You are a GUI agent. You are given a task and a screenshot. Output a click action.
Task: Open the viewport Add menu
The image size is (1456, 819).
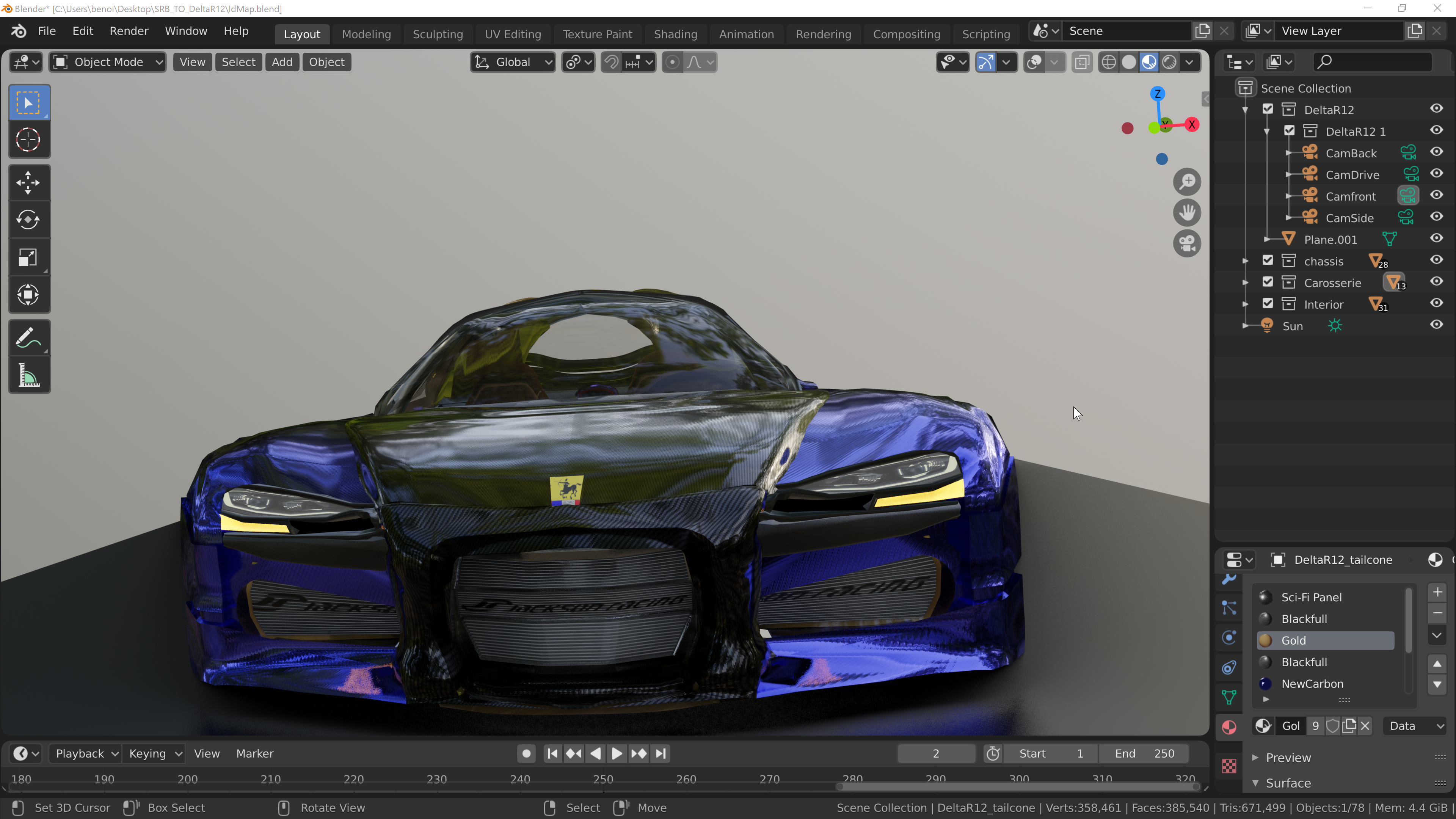point(282,62)
